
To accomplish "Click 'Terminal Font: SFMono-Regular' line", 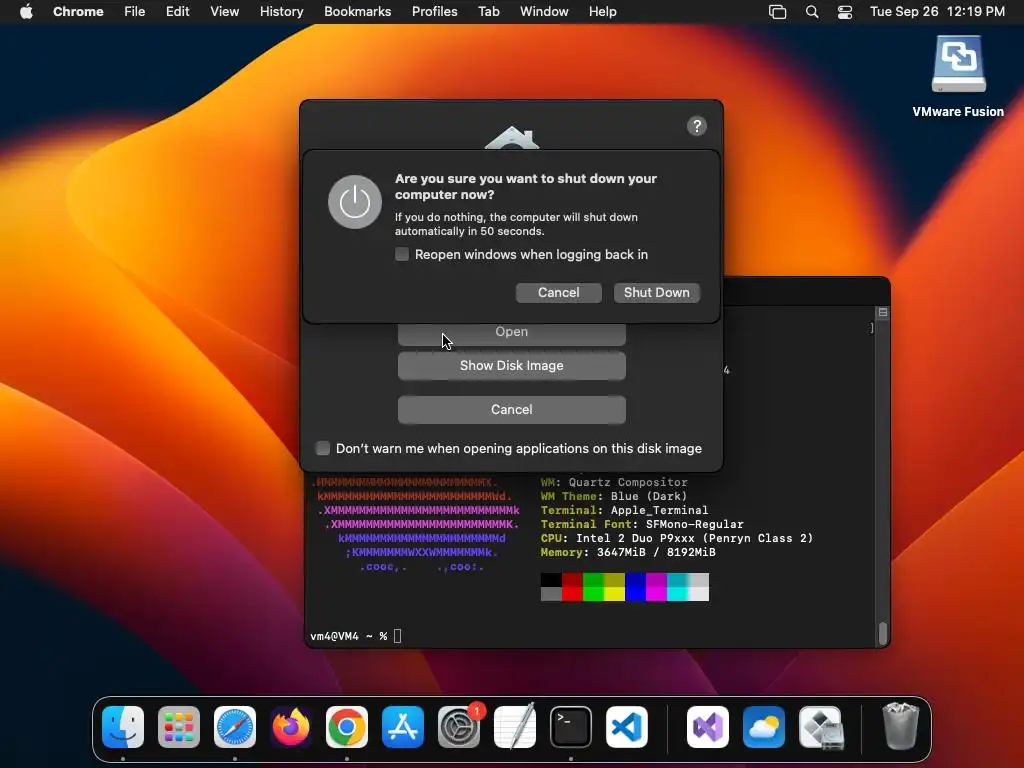I will click(642, 524).
